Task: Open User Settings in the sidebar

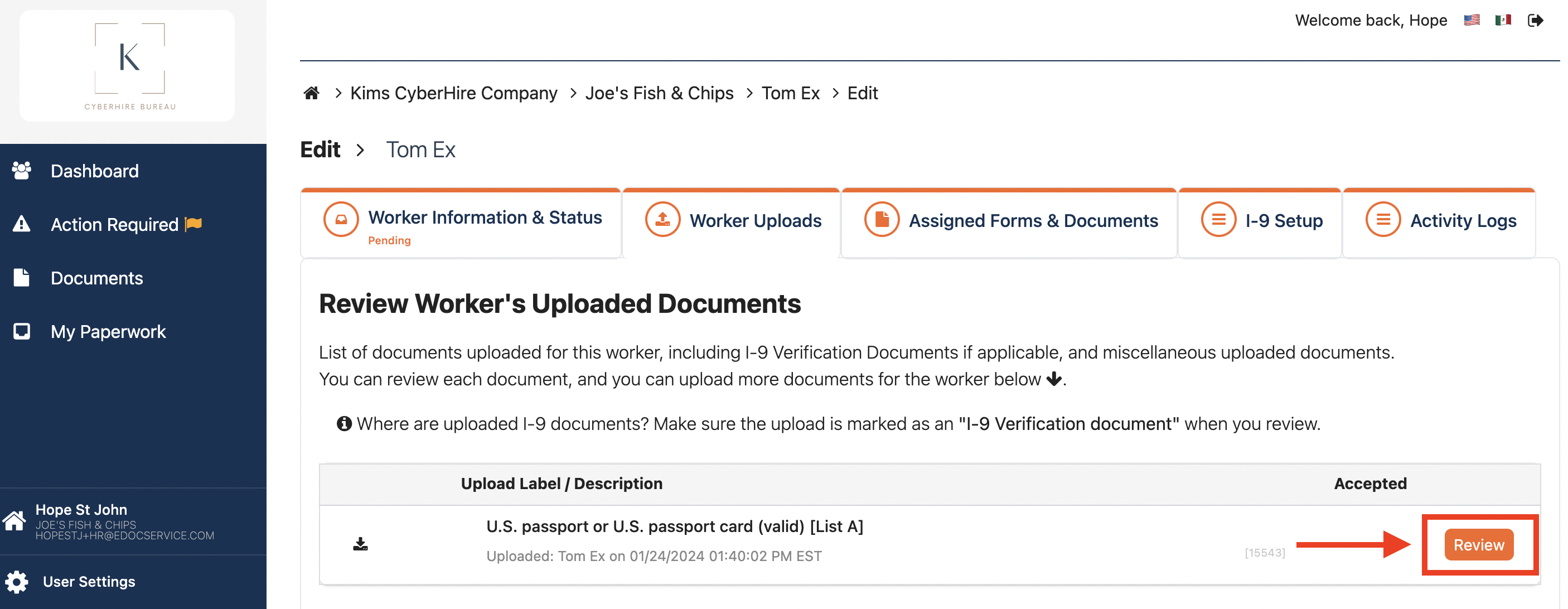Action: tap(89, 582)
